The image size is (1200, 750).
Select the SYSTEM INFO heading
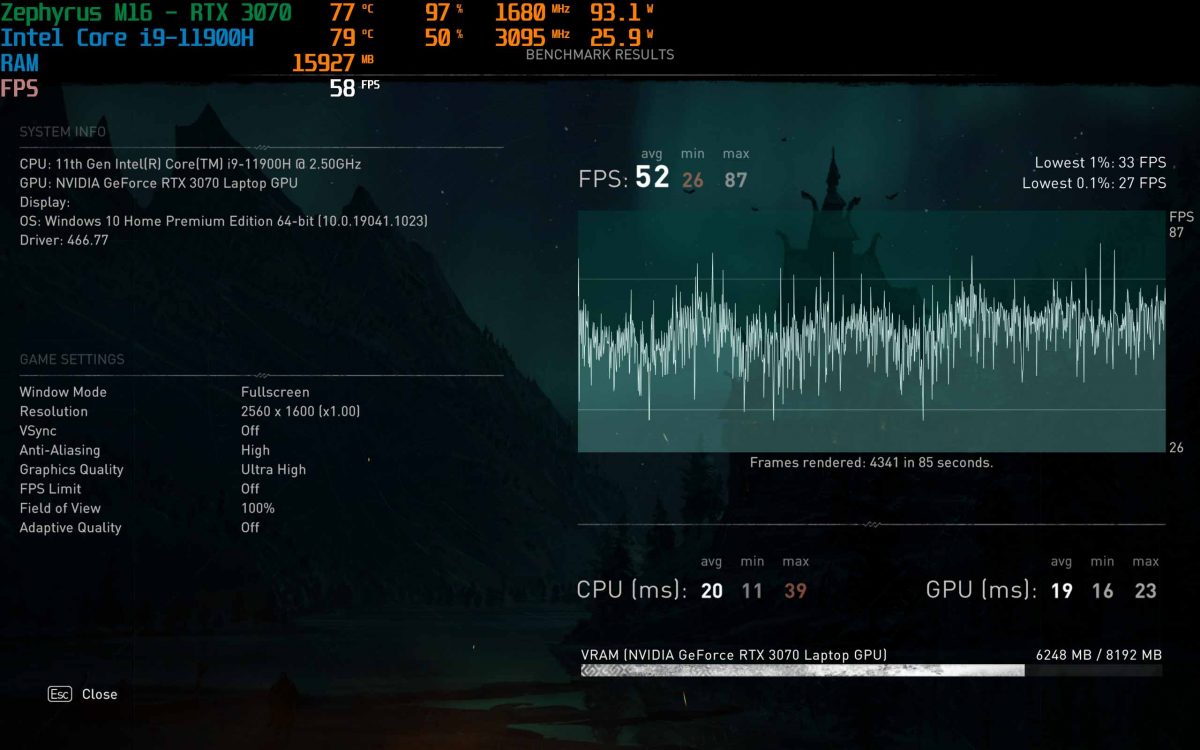click(63, 132)
